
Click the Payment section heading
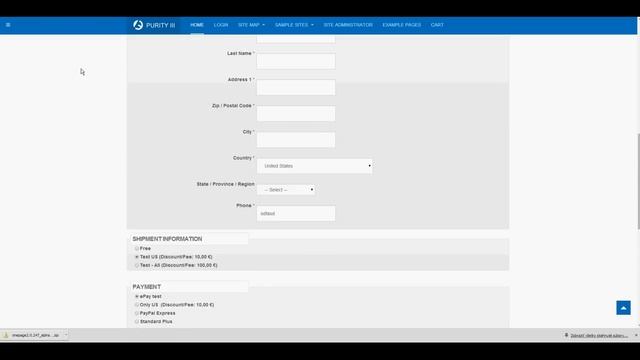tap(147, 287)
